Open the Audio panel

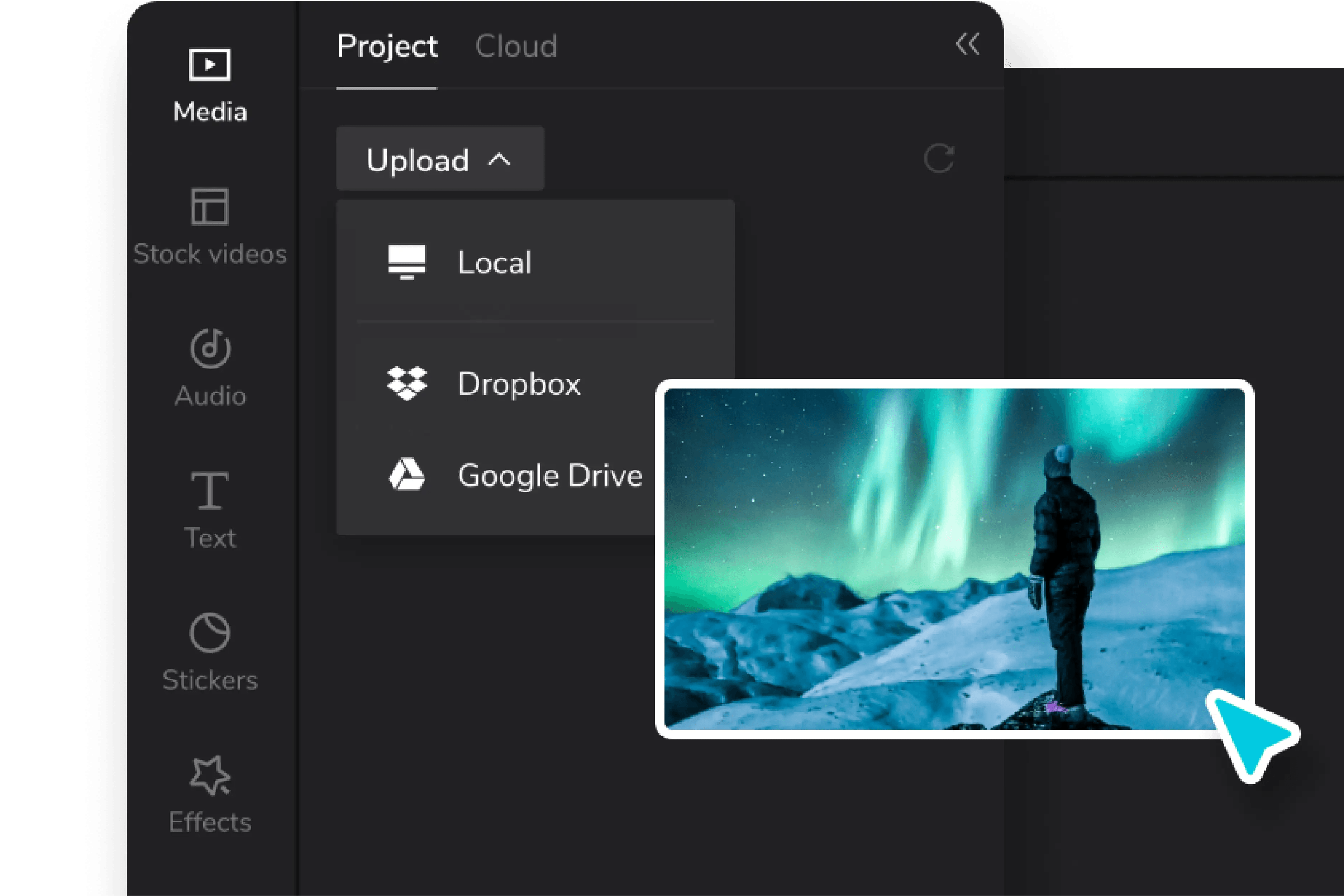coord(210,368)
